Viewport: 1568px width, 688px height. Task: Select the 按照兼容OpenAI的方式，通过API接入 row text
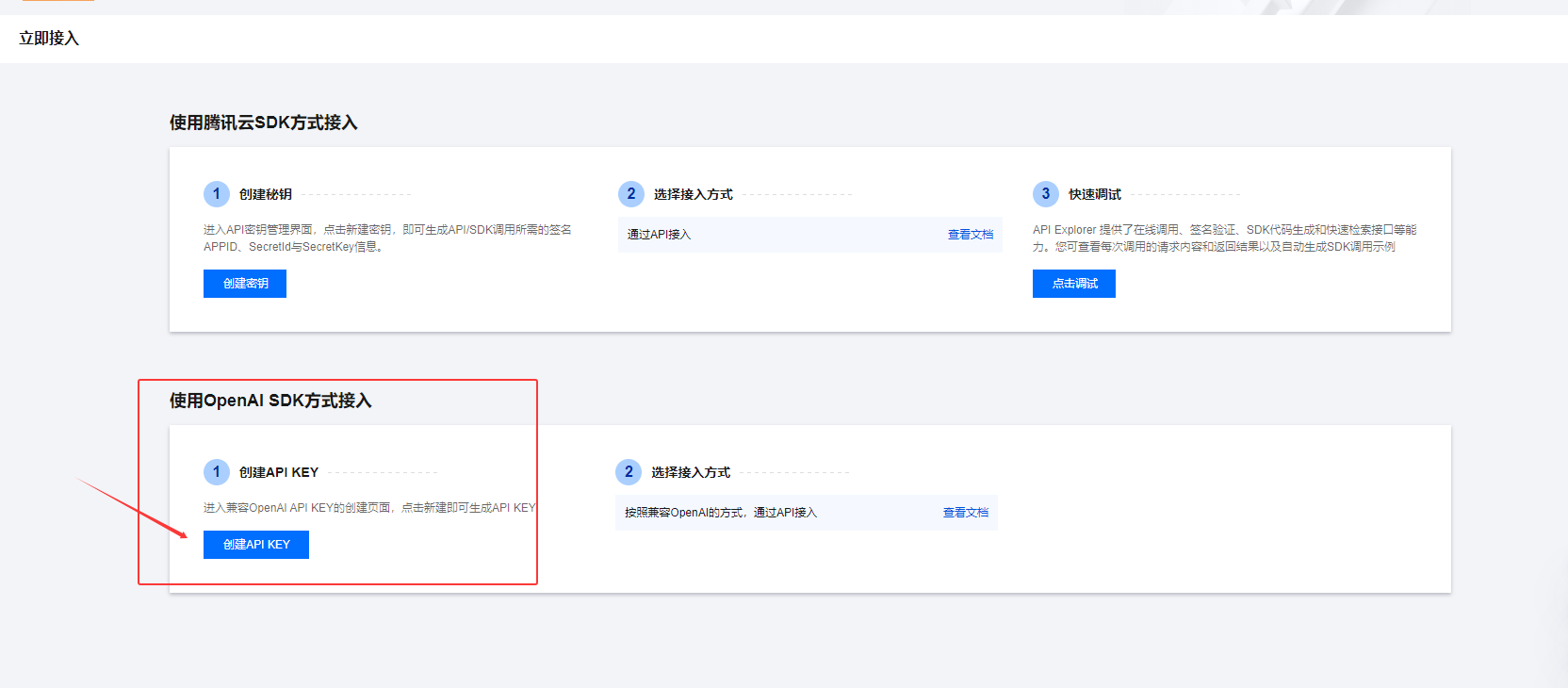click(x=721, y=513)
